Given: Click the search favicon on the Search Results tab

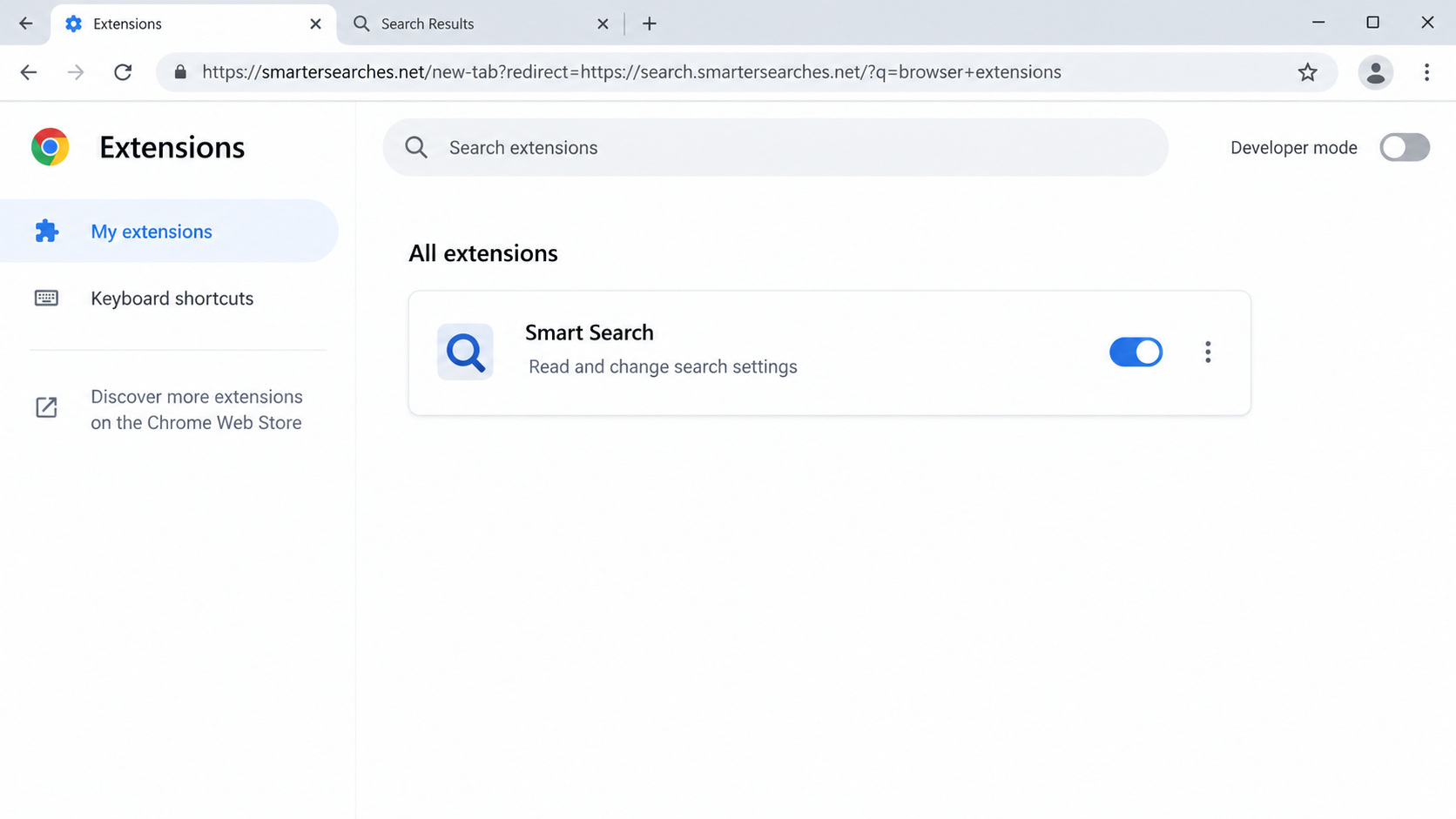Looking at the screenshot, I should click(x=361, y=23).
